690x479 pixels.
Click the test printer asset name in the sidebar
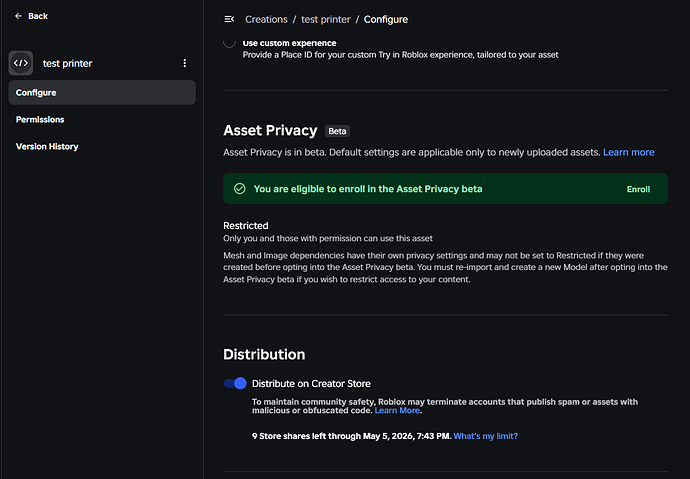click(67, 63)
